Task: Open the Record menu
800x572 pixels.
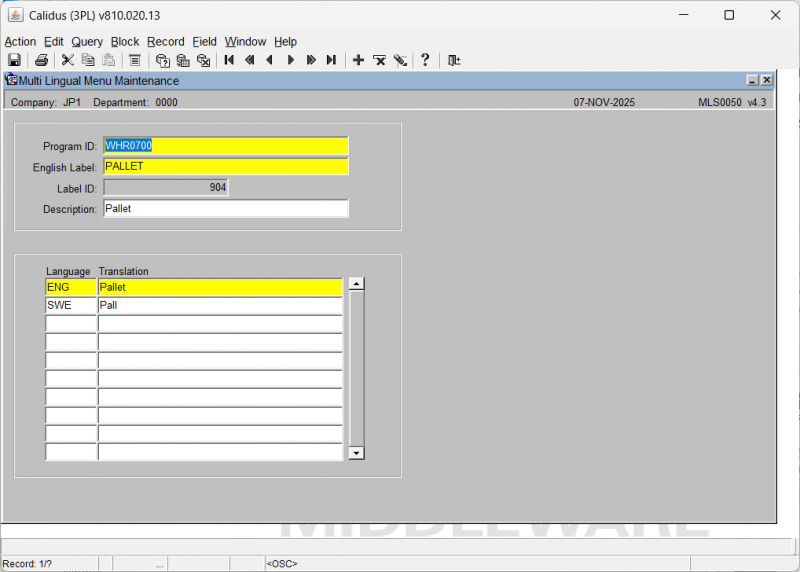Action: tap(165, 42)
